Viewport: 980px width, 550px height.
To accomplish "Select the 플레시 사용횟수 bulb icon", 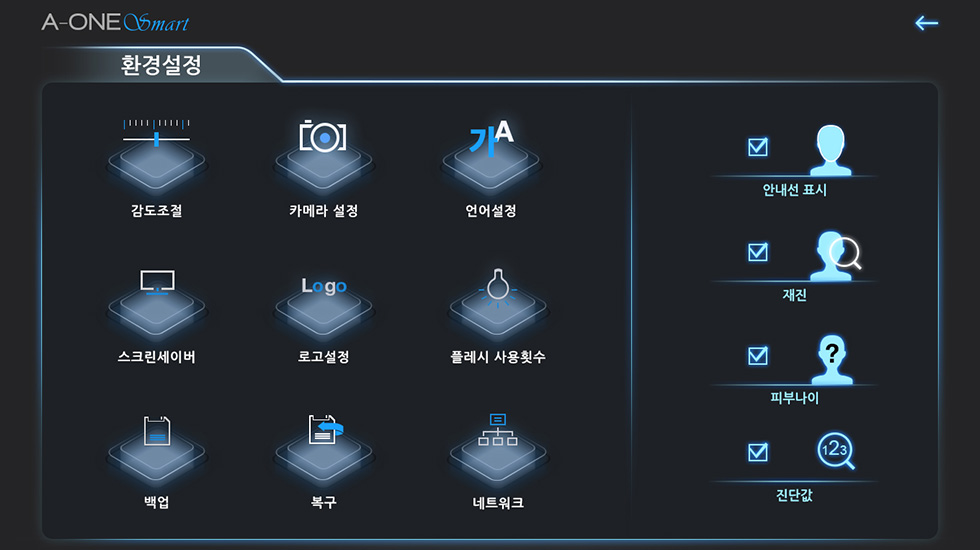I will pyautogui.click(x=498, y=304).
